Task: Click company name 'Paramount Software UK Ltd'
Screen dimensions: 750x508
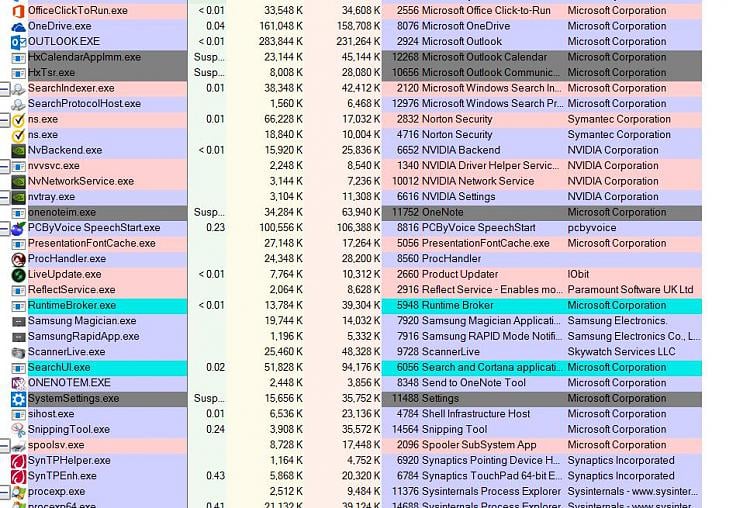Action: (x=630, y=290)
